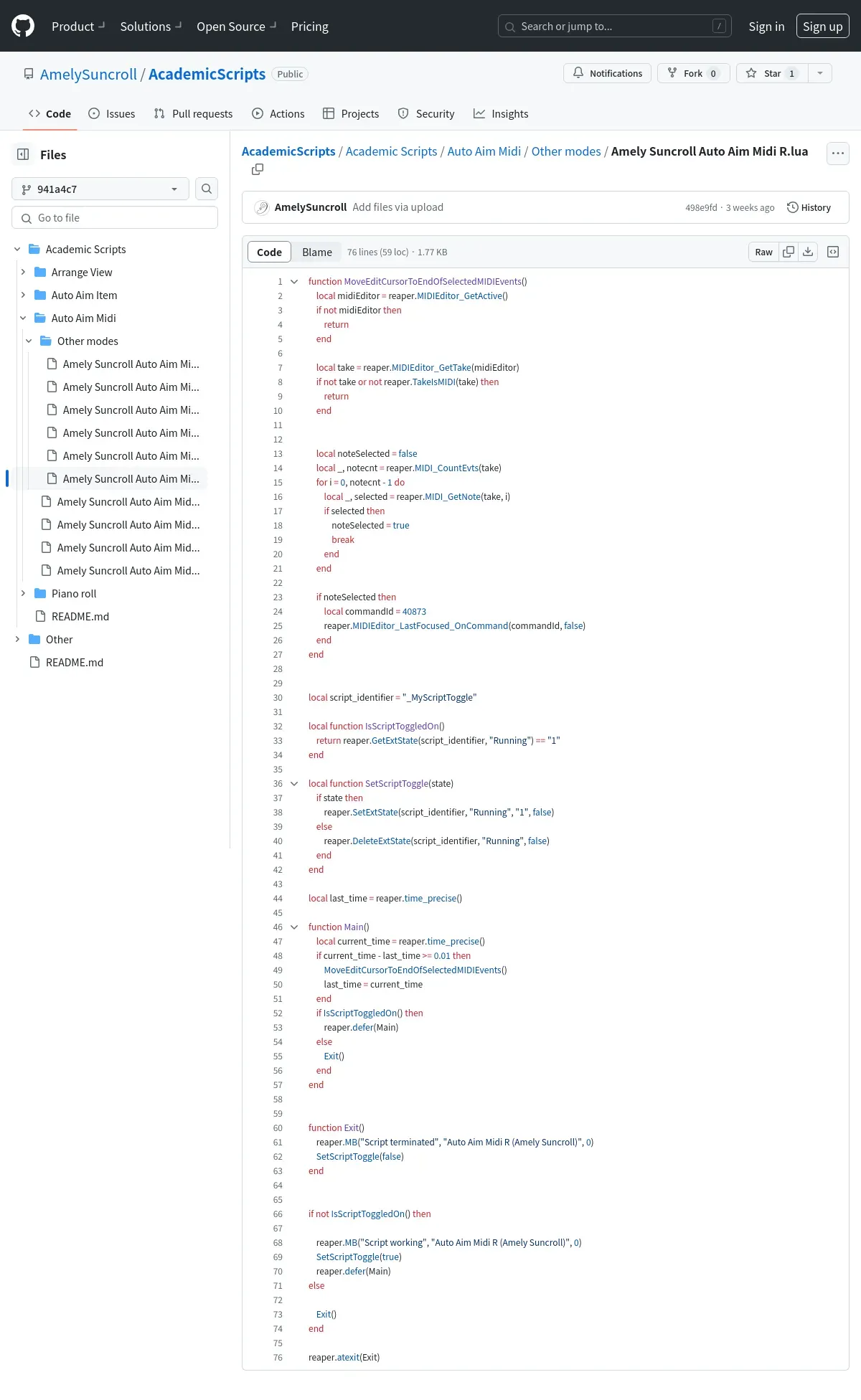This screenshot has height=1400, width=861.
Task: Open commit 498e9fd link
Action: (701, 207)
